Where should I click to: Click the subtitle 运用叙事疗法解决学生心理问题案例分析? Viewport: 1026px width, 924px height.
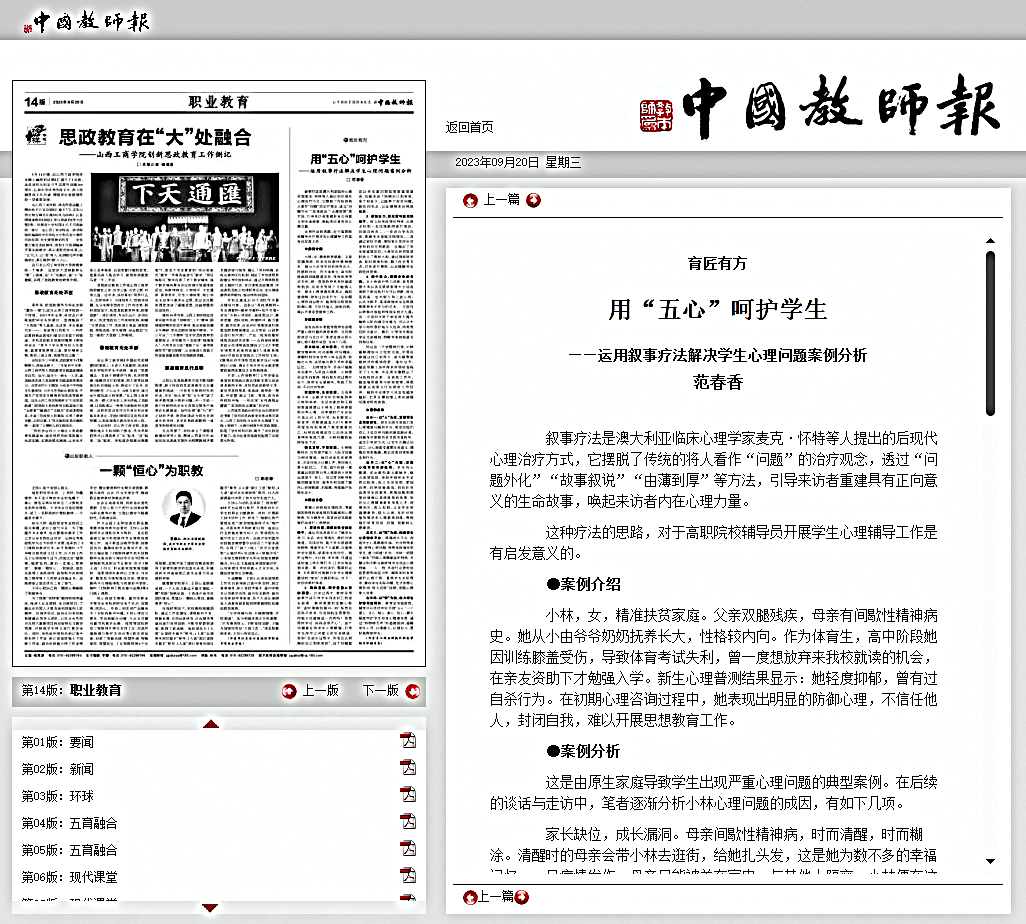[732, 355]
